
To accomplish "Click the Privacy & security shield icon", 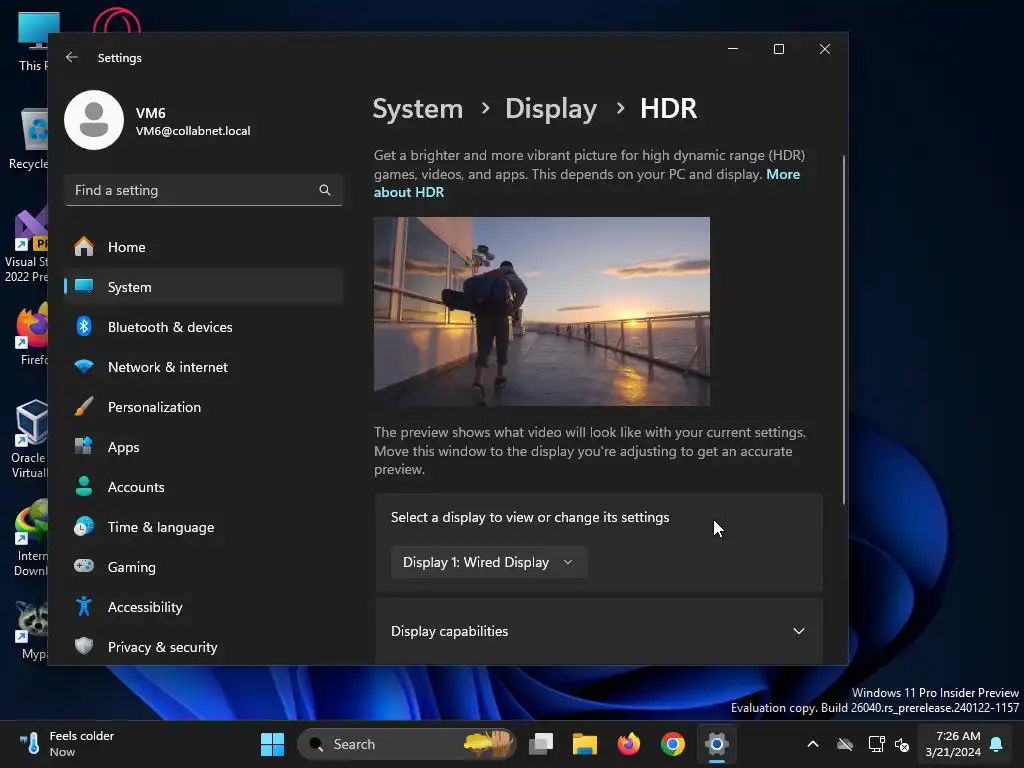I will click(x=84, y=646).
